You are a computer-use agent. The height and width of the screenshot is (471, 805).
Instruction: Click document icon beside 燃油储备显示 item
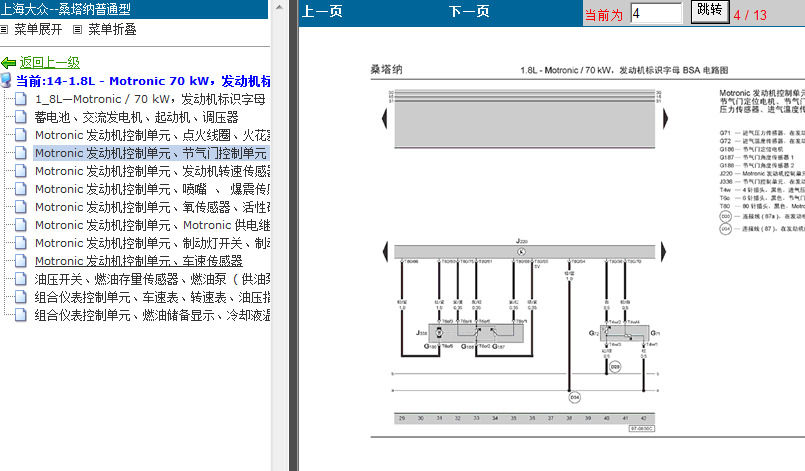pos(21,314)
